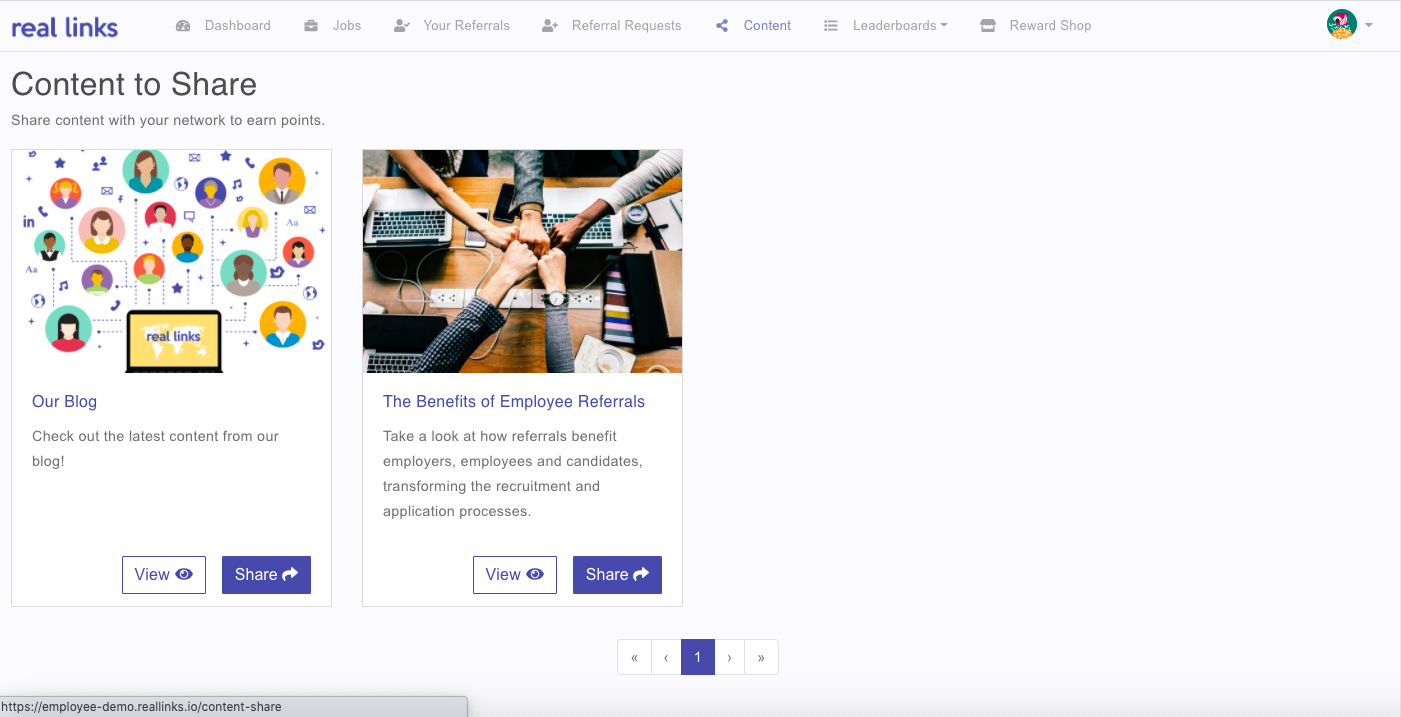Viewport: 1401px width, 717px height.
Task: Select page 1 in pagination
Action: coord(698,658)
